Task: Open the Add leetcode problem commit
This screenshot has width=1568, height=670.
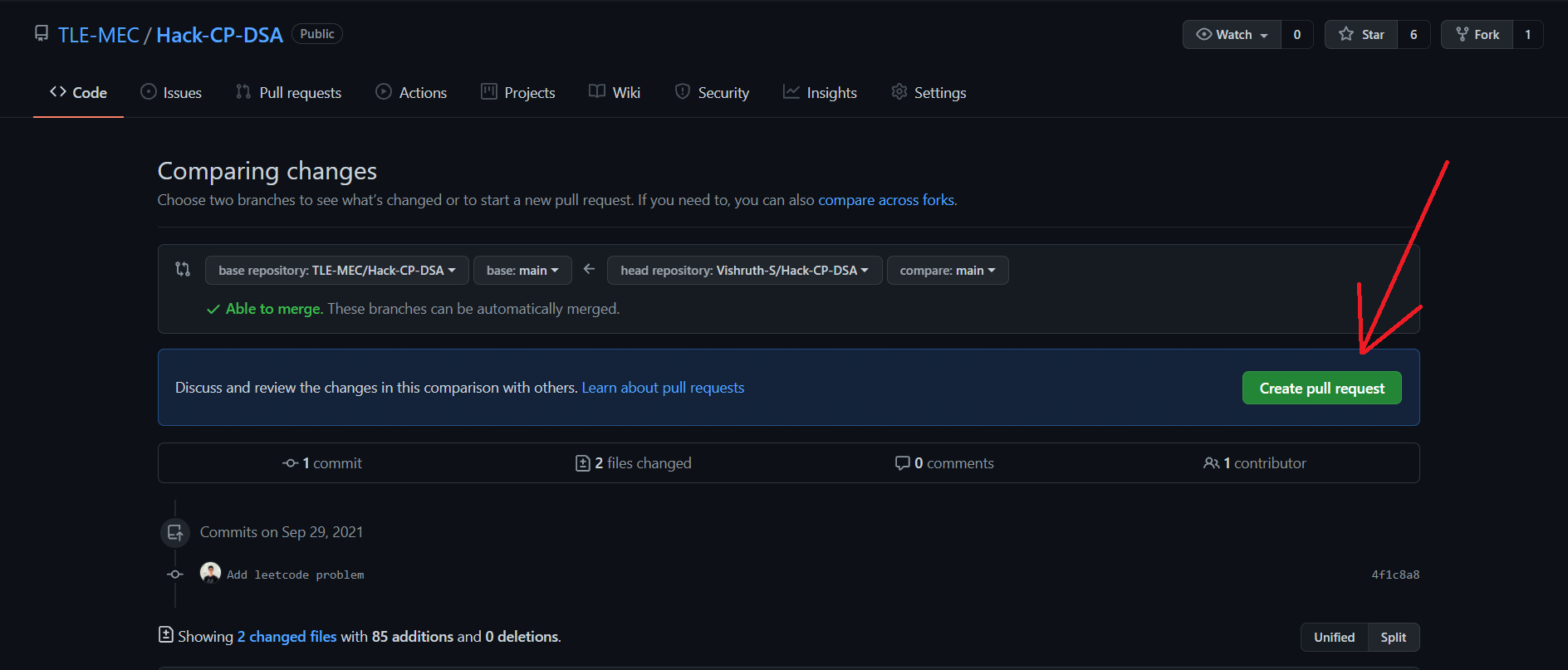Action: (296, 575)
